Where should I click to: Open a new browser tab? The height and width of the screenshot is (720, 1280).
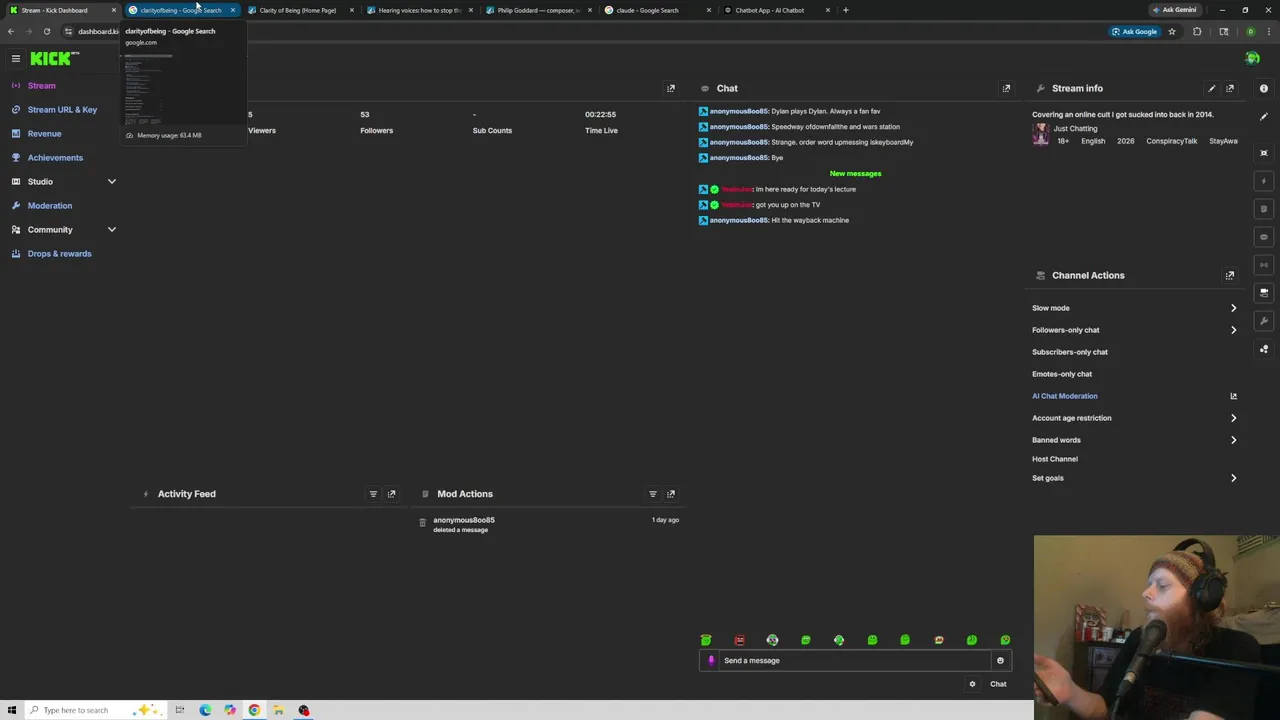(846, 10)
